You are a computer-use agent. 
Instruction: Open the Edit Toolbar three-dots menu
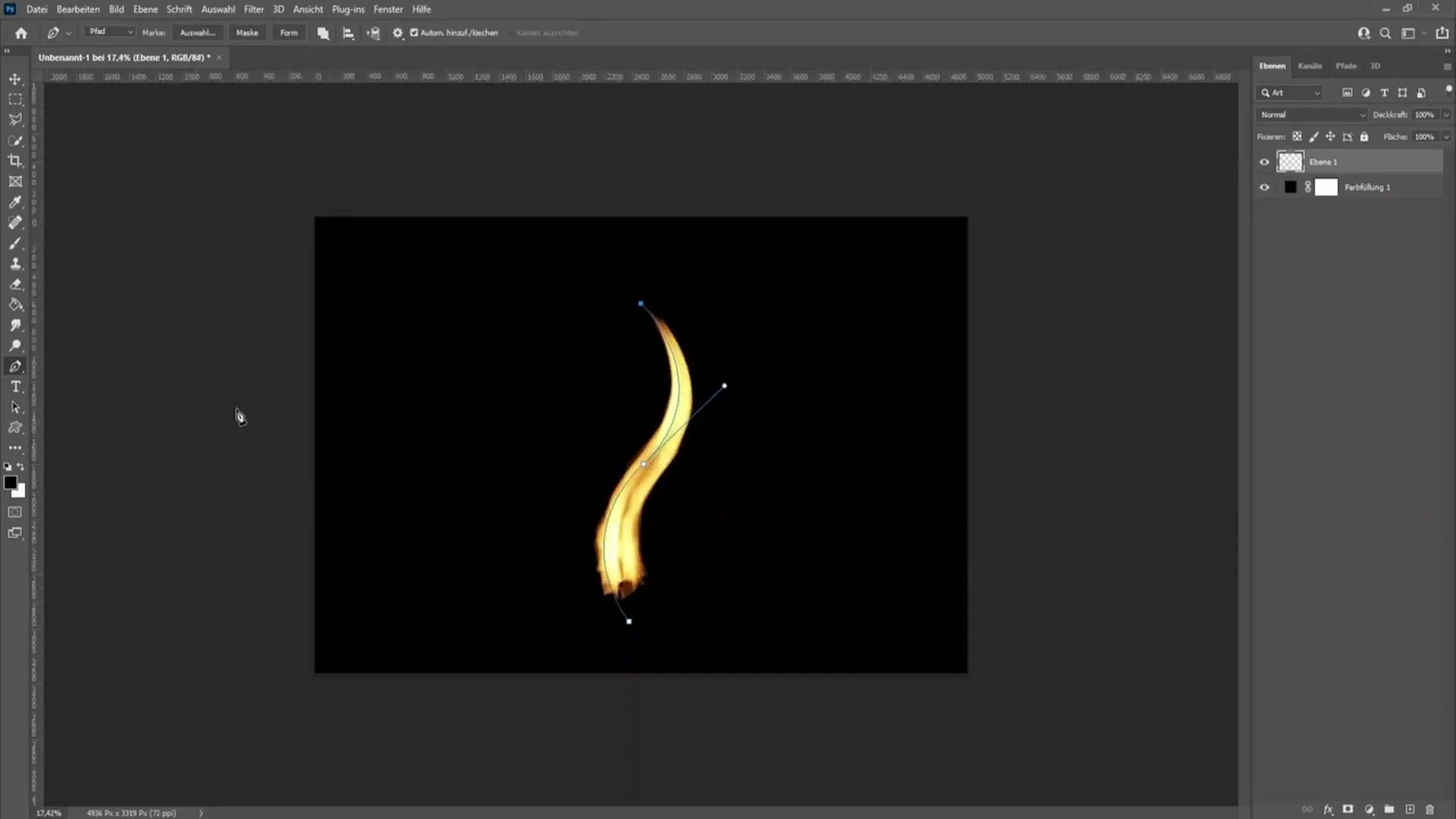pos(15,448)
